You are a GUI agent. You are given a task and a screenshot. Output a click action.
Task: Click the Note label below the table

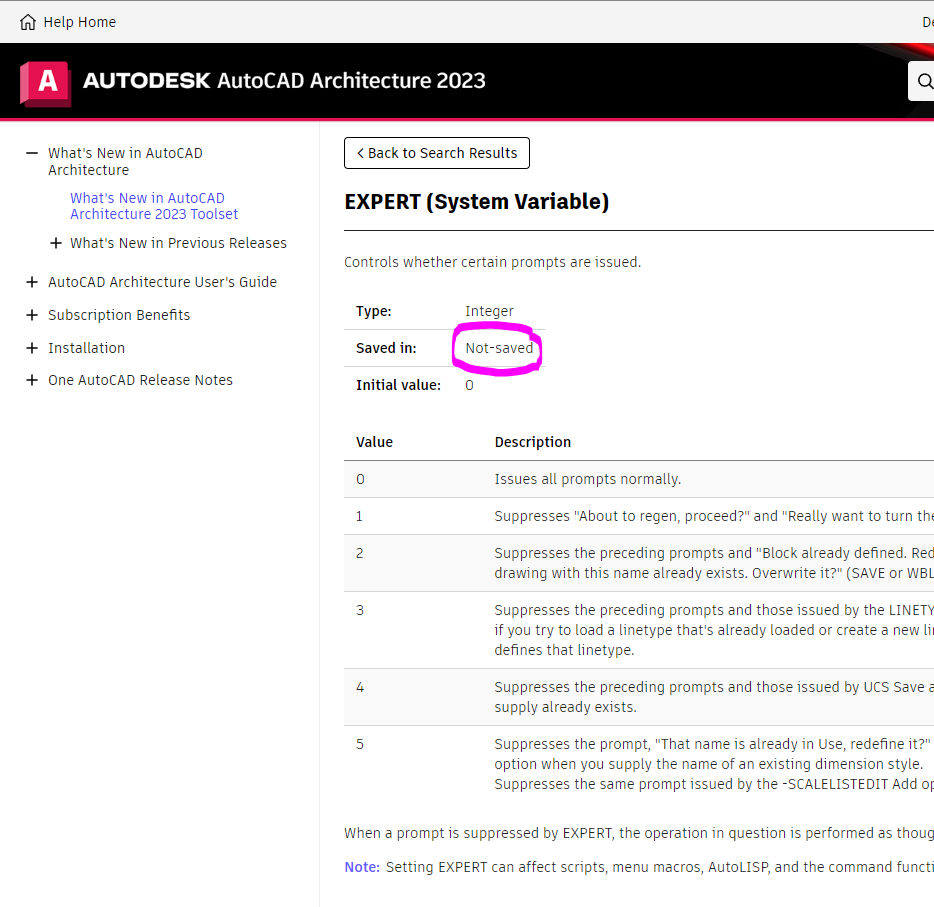tap(360, 866)
